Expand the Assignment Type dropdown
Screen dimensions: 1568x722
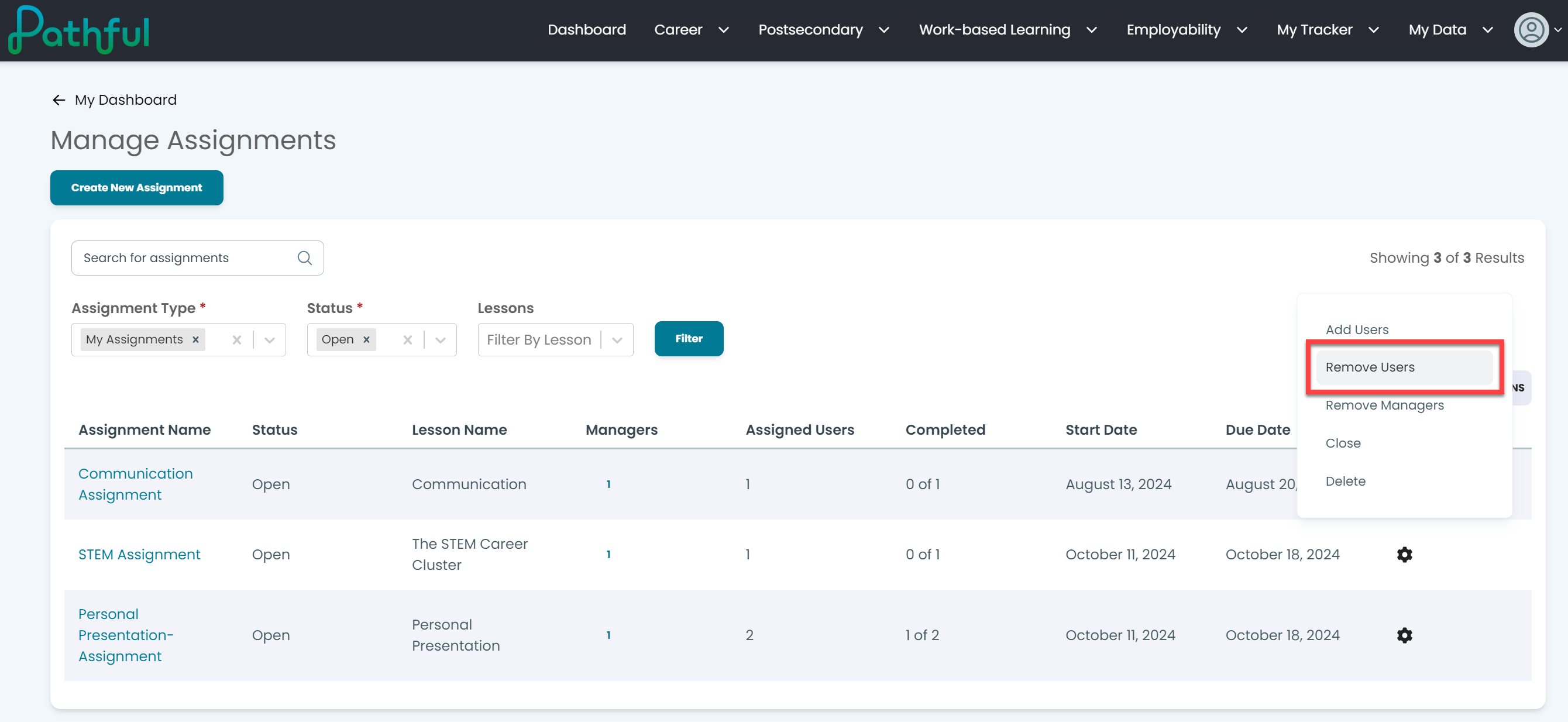270,340
